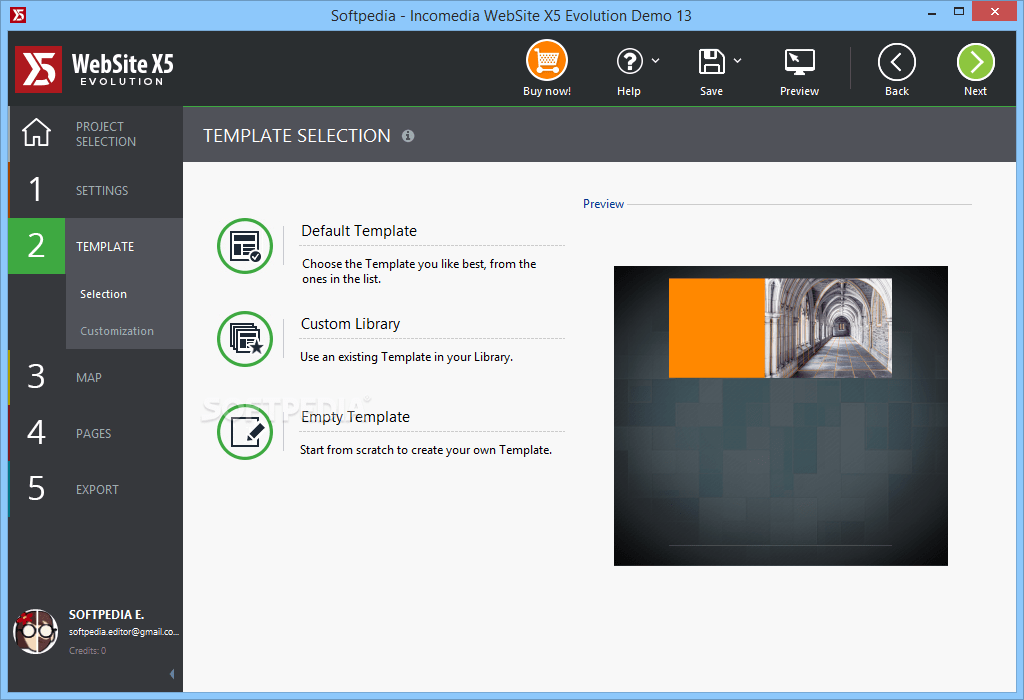Switch to the Customization tab
The height and width of the screenshot is (700, 1024).
point(118,331)
